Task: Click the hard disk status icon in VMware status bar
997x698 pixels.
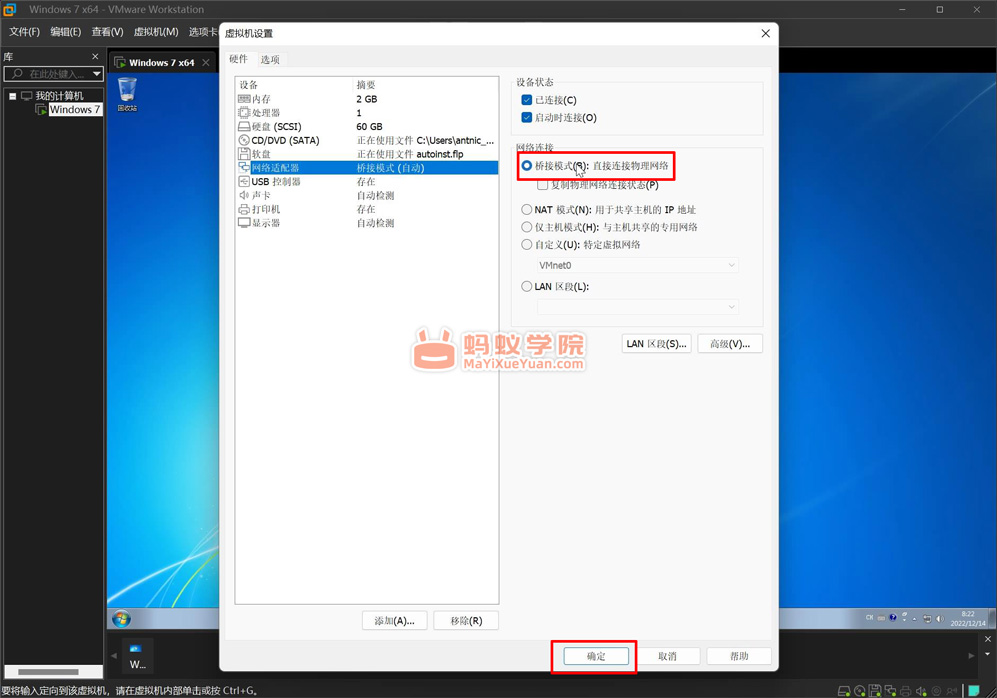Action: pos(844,690)
